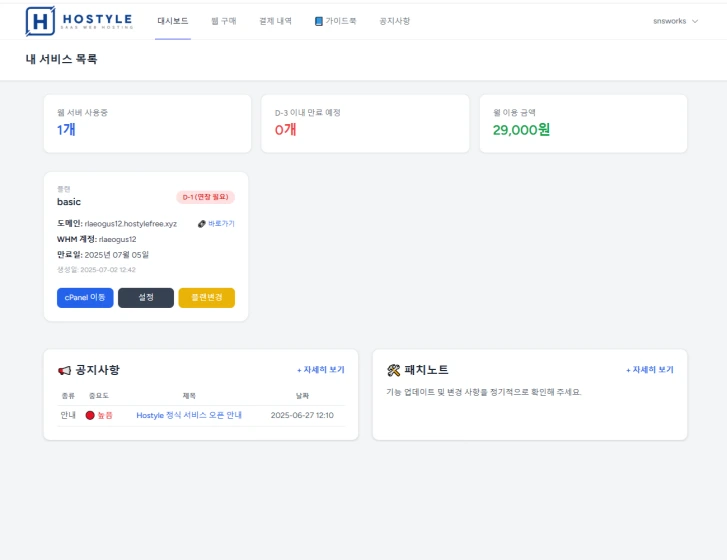Click the D-3 이내 만료 예정 card
The image size is (727, 560).
pyautogui.click(x=365, y=124)
